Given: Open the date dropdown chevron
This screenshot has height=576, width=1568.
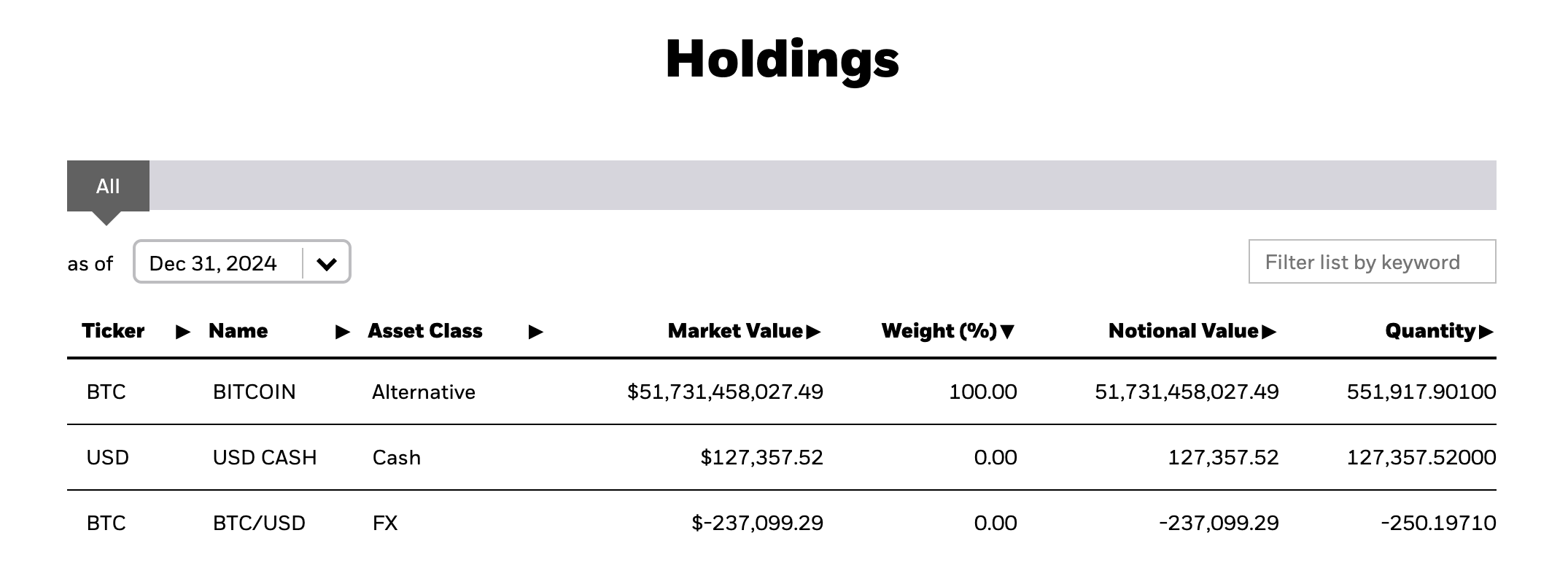Looking at the screenshot, I should [327, 263].
